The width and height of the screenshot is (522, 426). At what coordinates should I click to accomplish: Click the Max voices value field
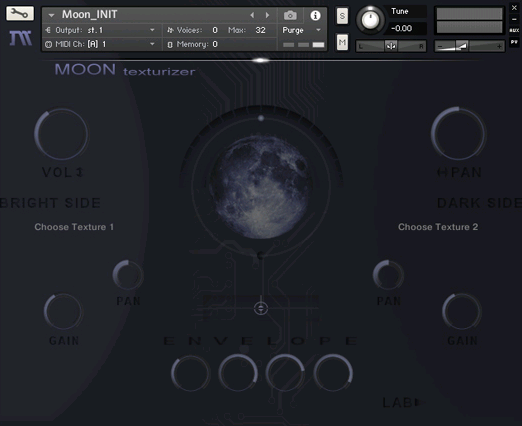coord(260,30)
